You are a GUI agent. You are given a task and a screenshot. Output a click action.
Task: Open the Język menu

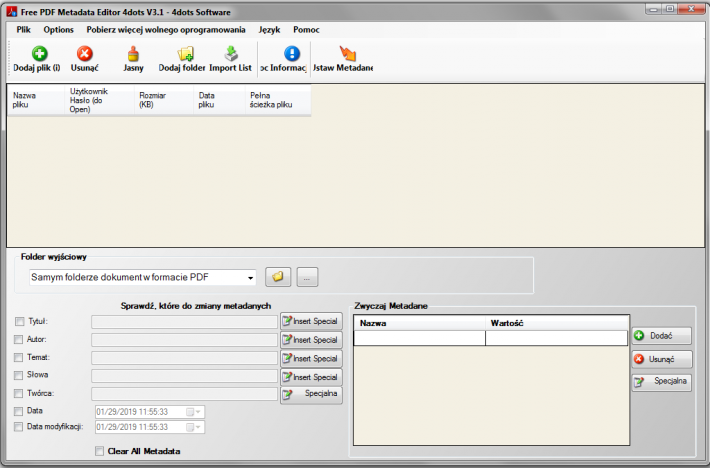269,30
